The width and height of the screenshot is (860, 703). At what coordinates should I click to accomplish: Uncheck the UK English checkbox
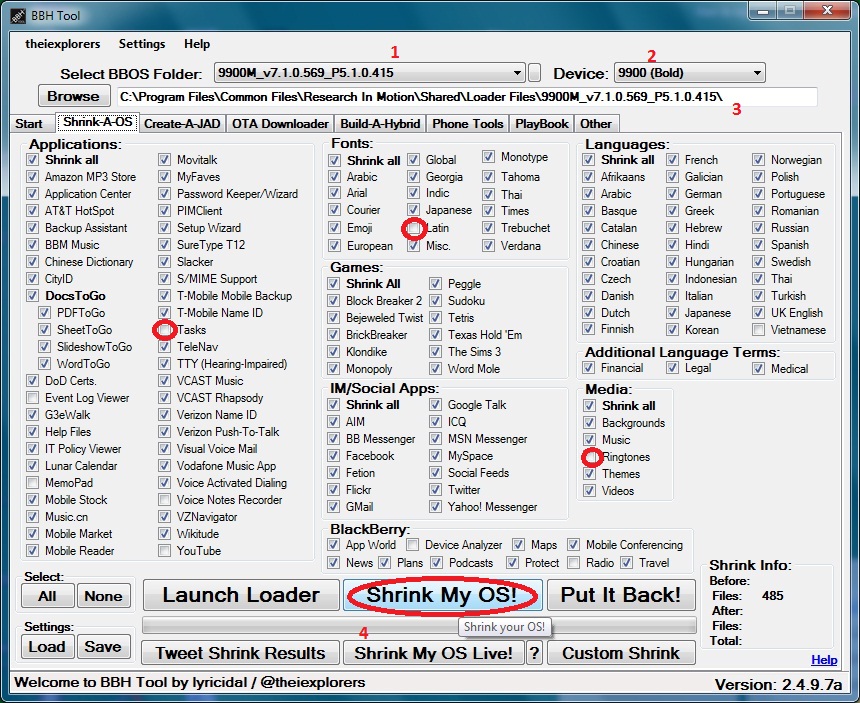point(758,313)
